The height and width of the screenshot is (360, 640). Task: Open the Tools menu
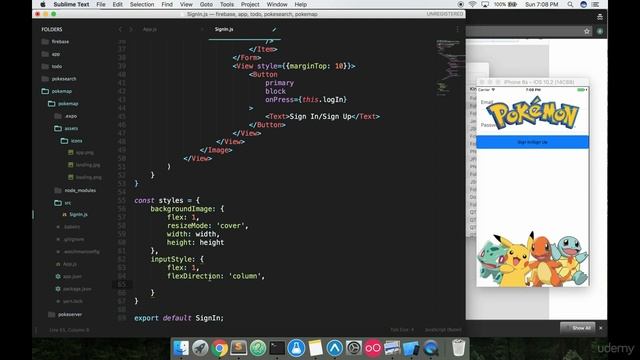click(227, 4)
